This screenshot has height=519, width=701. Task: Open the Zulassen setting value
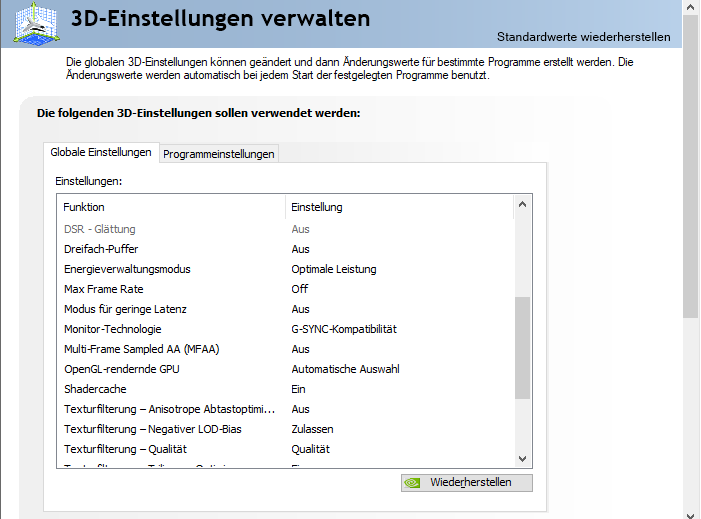tap(312, 429)
